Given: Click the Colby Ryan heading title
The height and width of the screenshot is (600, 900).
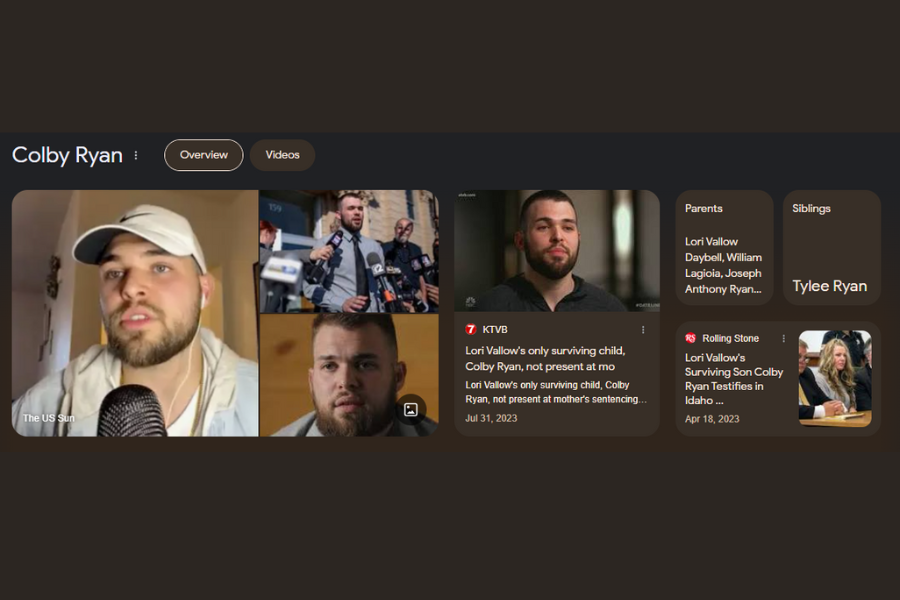Looking at the screenshot, I should tap(67, 155).
